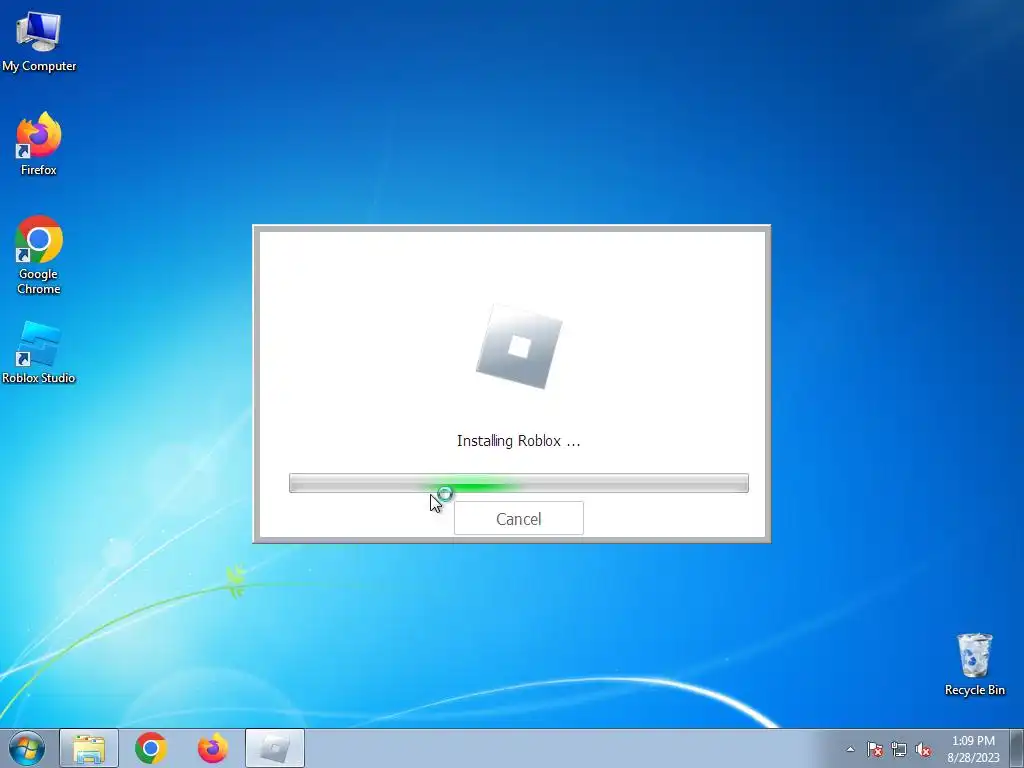Open the network status tray icon
This screenshot has height=768, width=1024.
[899, 749]
